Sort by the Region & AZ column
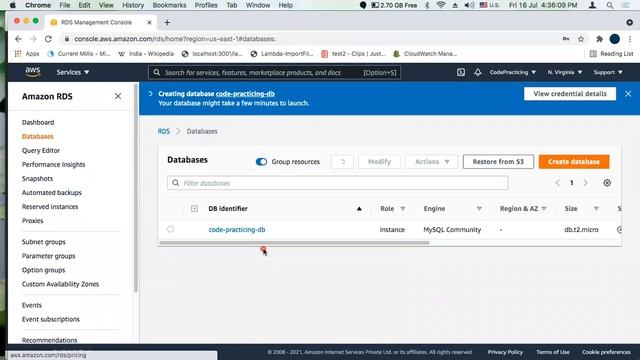640x360 pixels. coord(544,209)
